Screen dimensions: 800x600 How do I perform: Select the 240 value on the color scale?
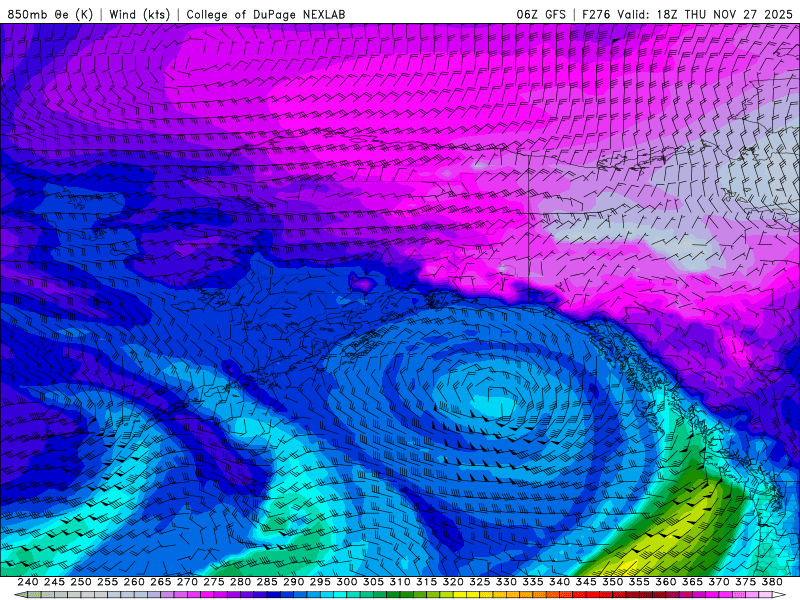[28, 582]
